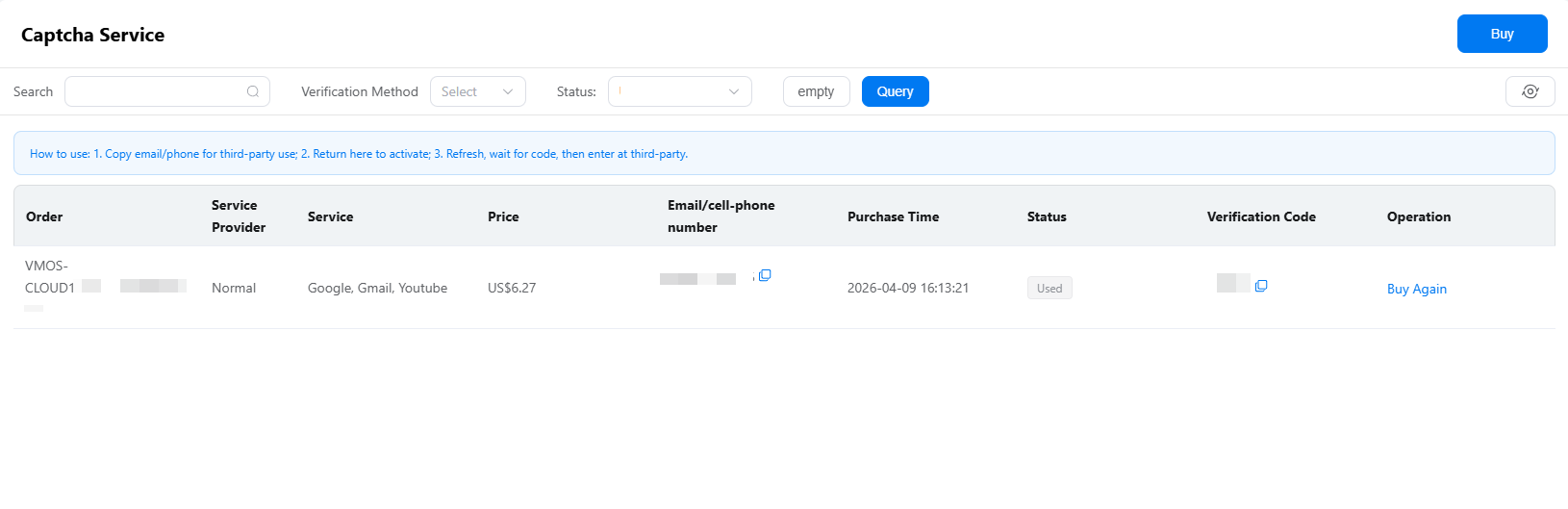The image size is (1568, 509).
Task: Click the Price column header
Action: [x=503, y=216]
